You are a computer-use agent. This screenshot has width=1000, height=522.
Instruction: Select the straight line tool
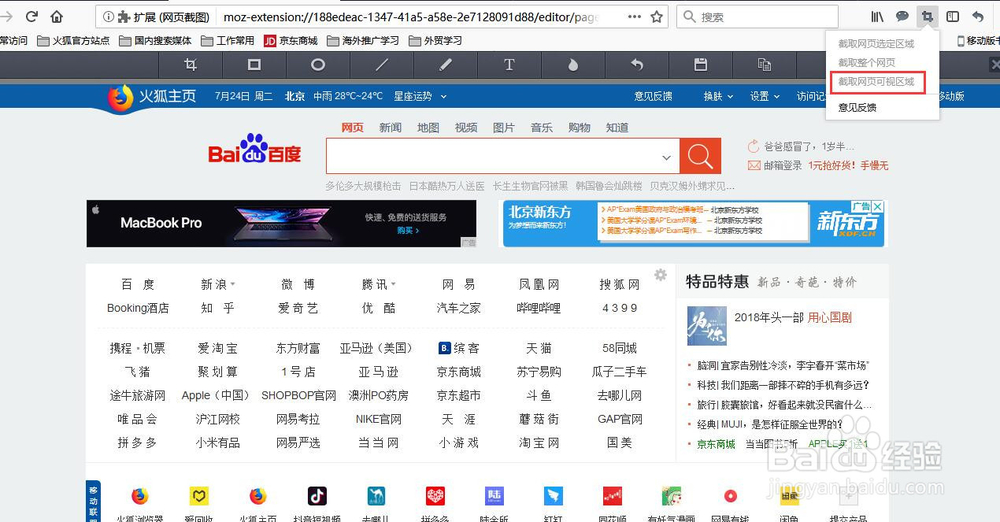(381, 64)
